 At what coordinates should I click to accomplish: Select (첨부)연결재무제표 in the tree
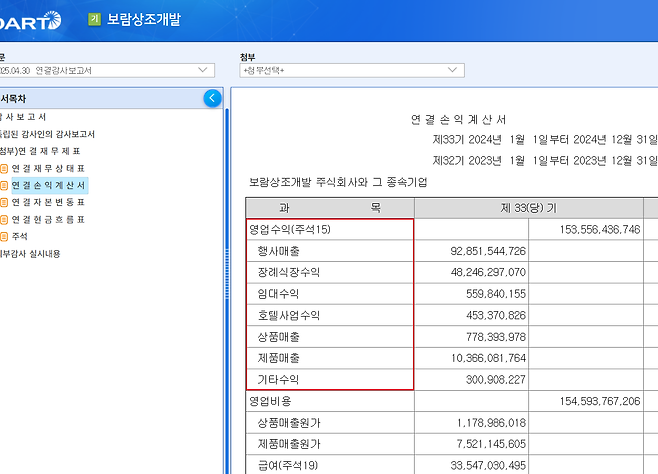(x=40, y=151)
